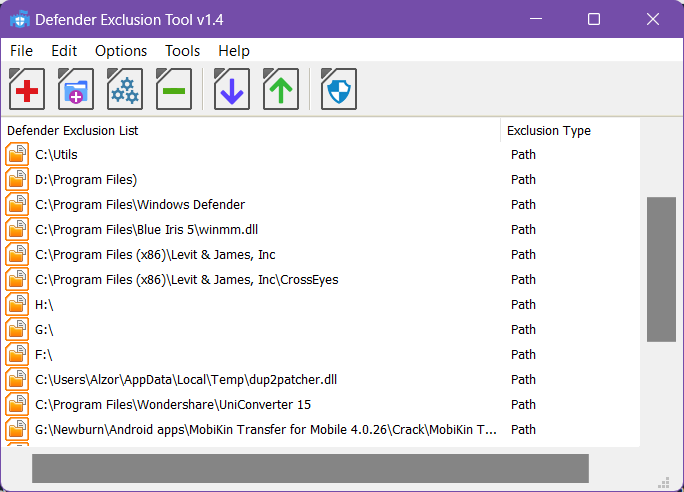Sort by Defender Exclusion List column header
684x492 pixels.
click(251, 130)
